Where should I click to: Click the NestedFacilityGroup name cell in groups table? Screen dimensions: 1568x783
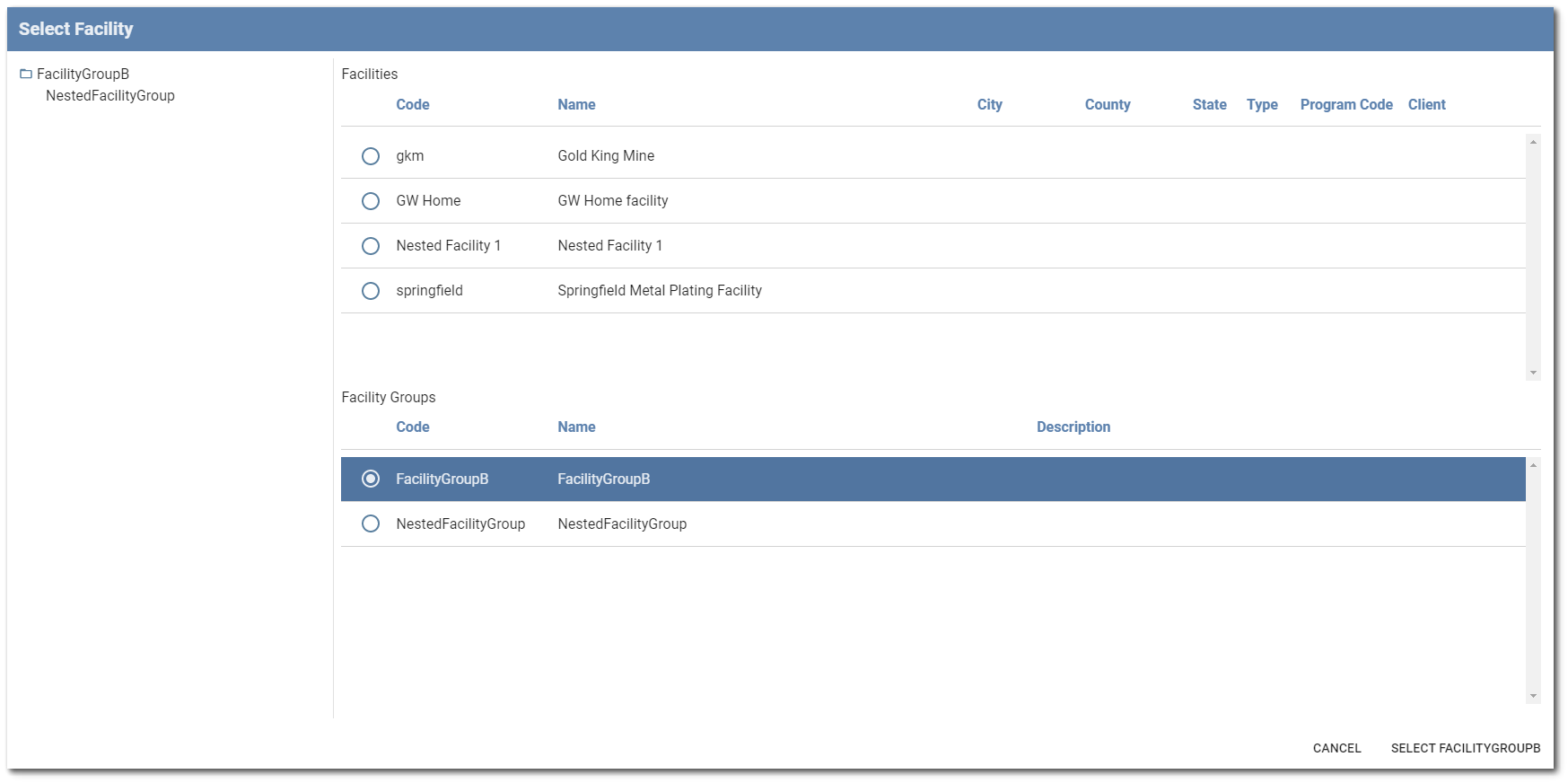(x=622, y=524)
